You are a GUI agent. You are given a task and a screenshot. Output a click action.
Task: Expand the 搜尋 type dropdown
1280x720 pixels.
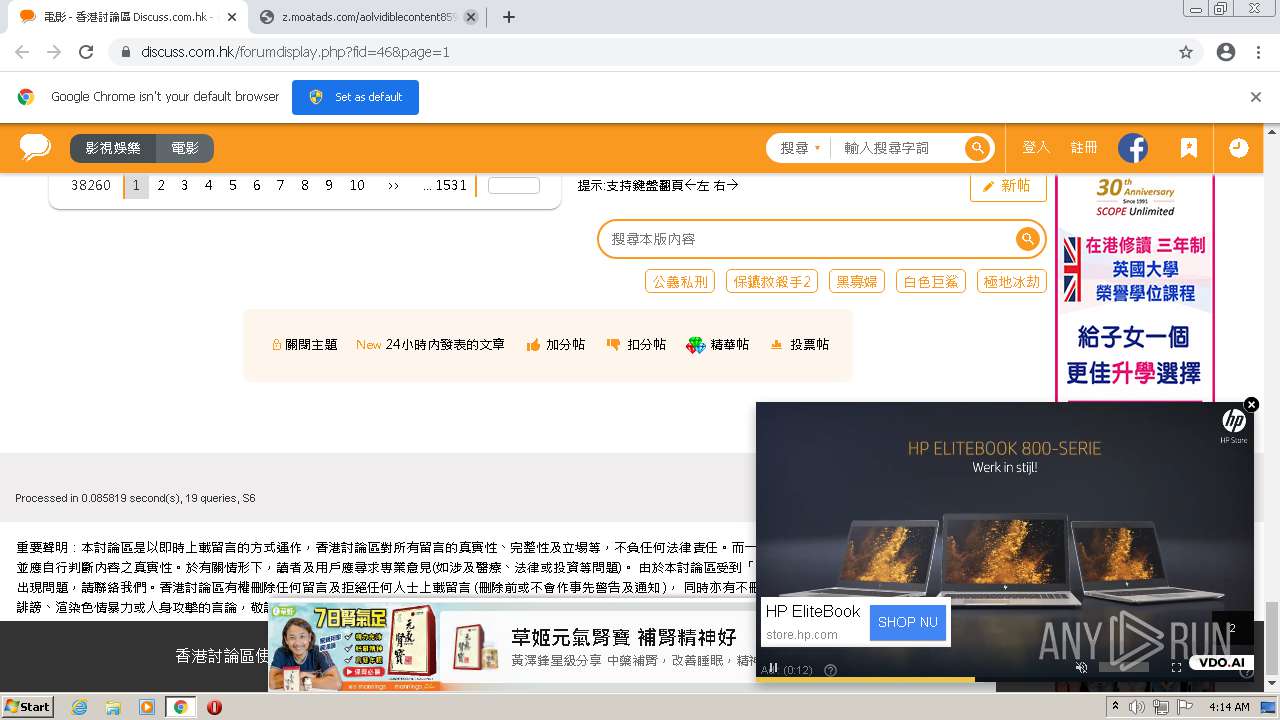click(x=799, y=148)
